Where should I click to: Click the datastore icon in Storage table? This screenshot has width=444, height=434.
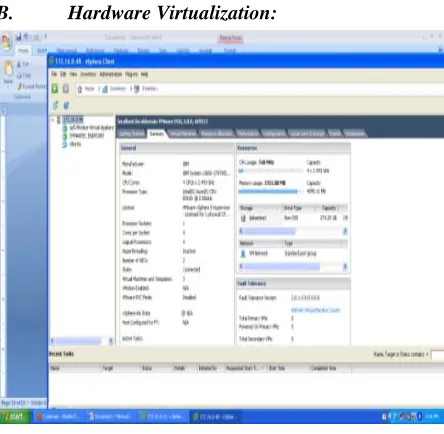(243, 218)
